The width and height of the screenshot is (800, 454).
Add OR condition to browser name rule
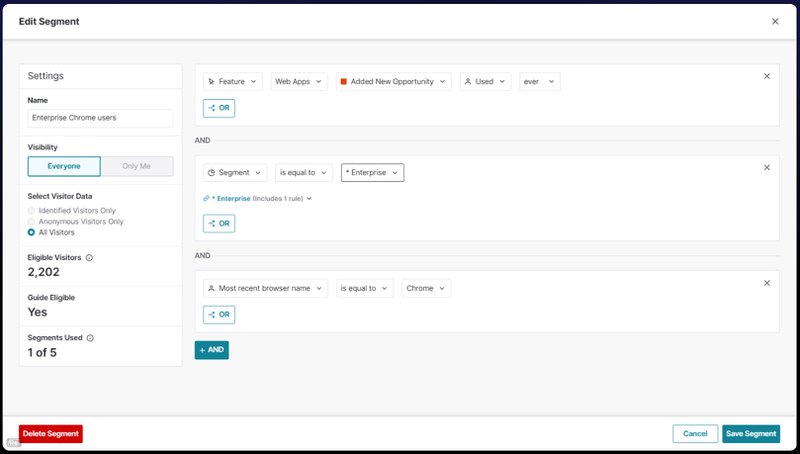[x=219, y=315]
